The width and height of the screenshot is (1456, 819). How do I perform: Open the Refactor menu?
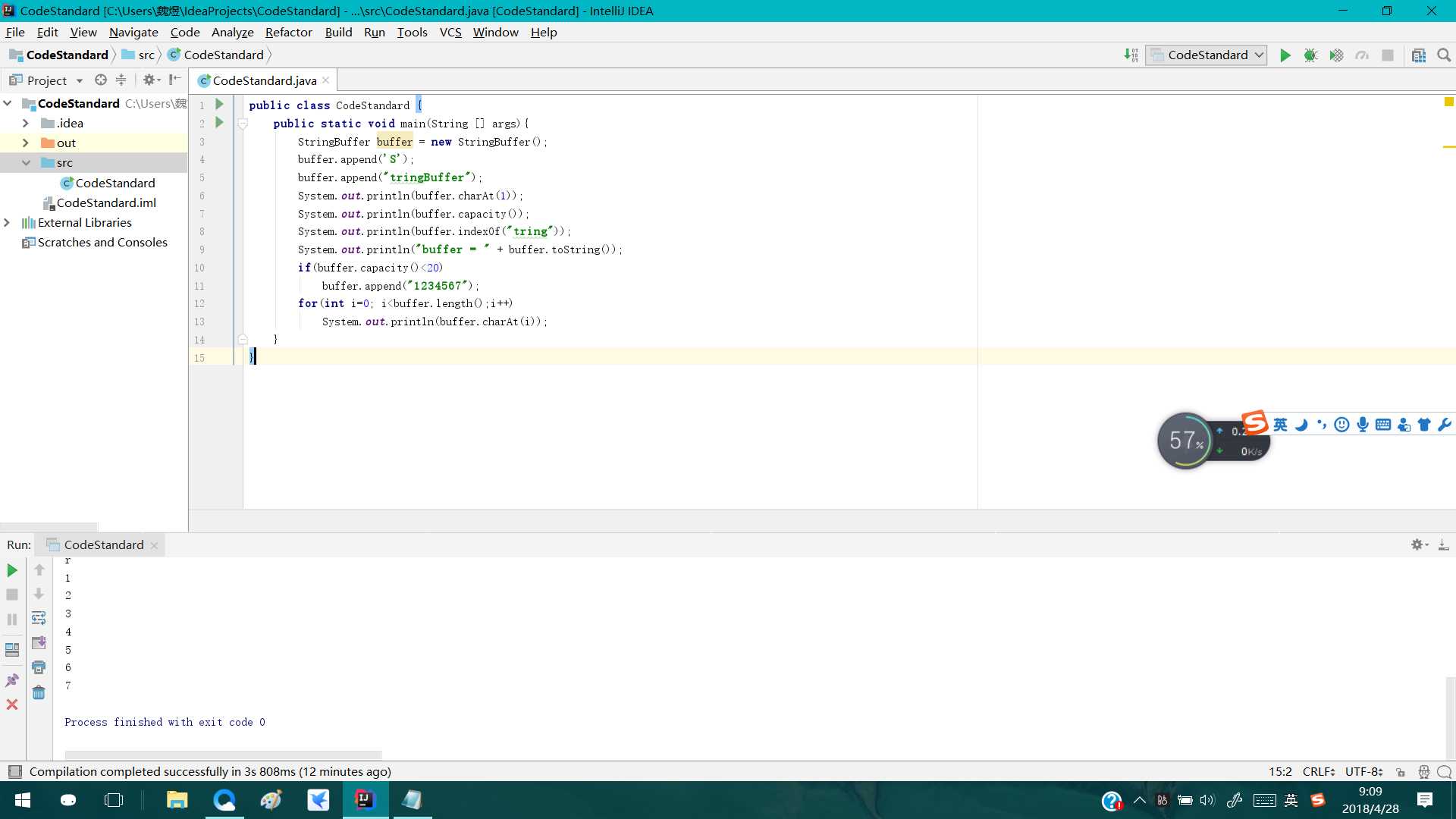(288, 32)
